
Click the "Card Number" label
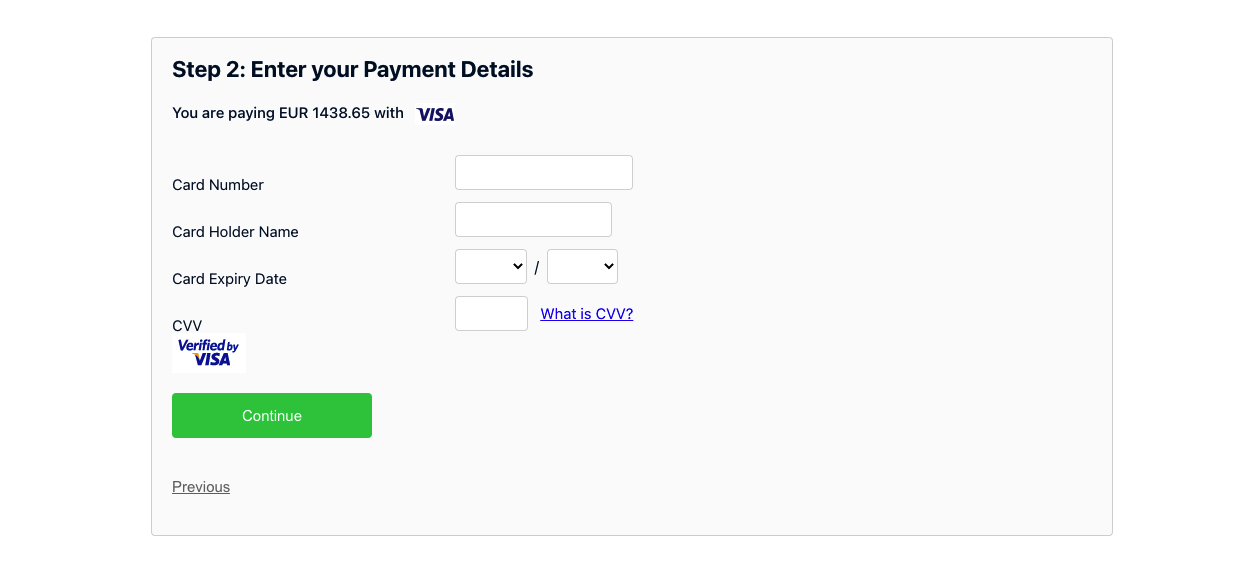tap(218, 185)
